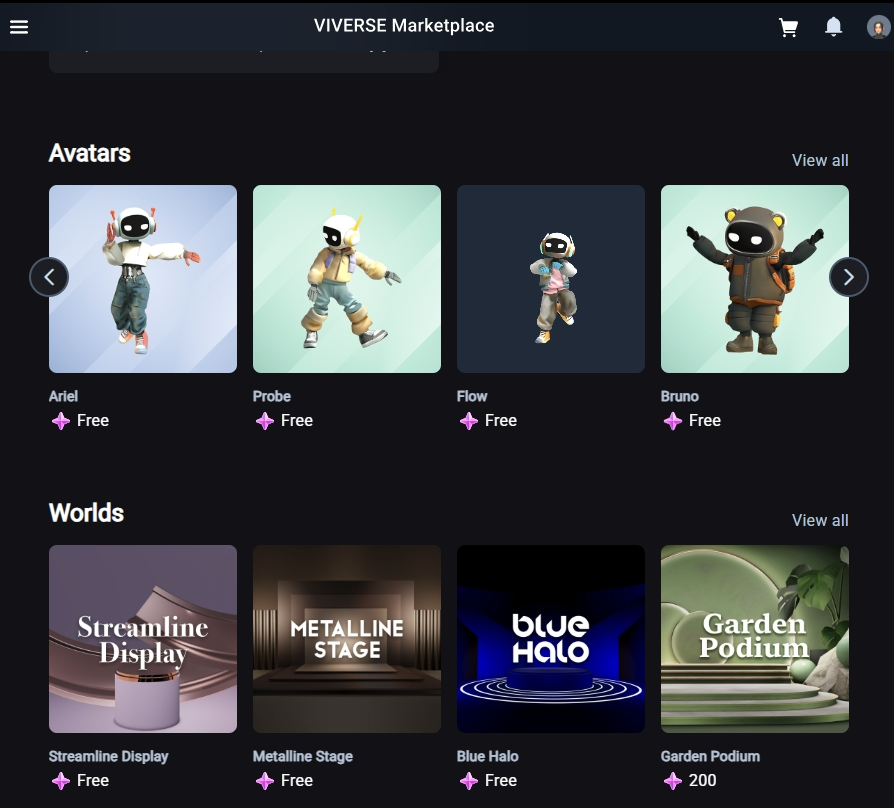View all Avatars

(820, 160)
